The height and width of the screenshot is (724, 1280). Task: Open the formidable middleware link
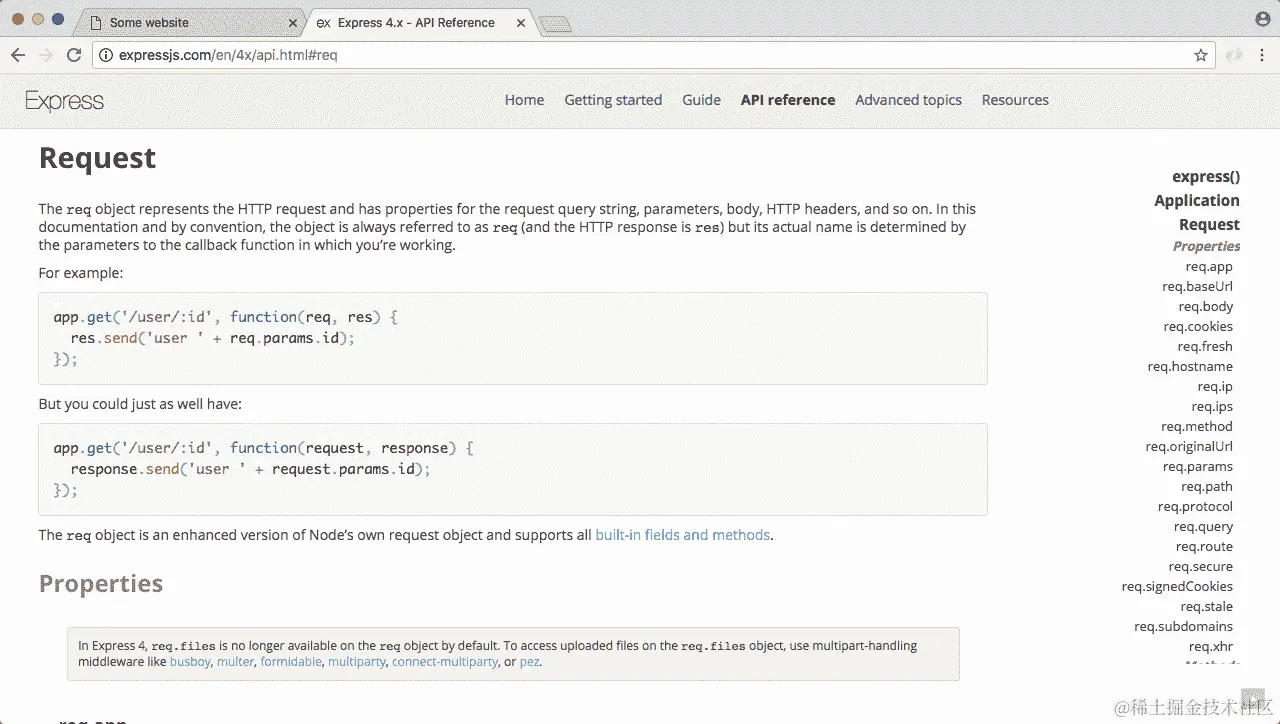291,662
